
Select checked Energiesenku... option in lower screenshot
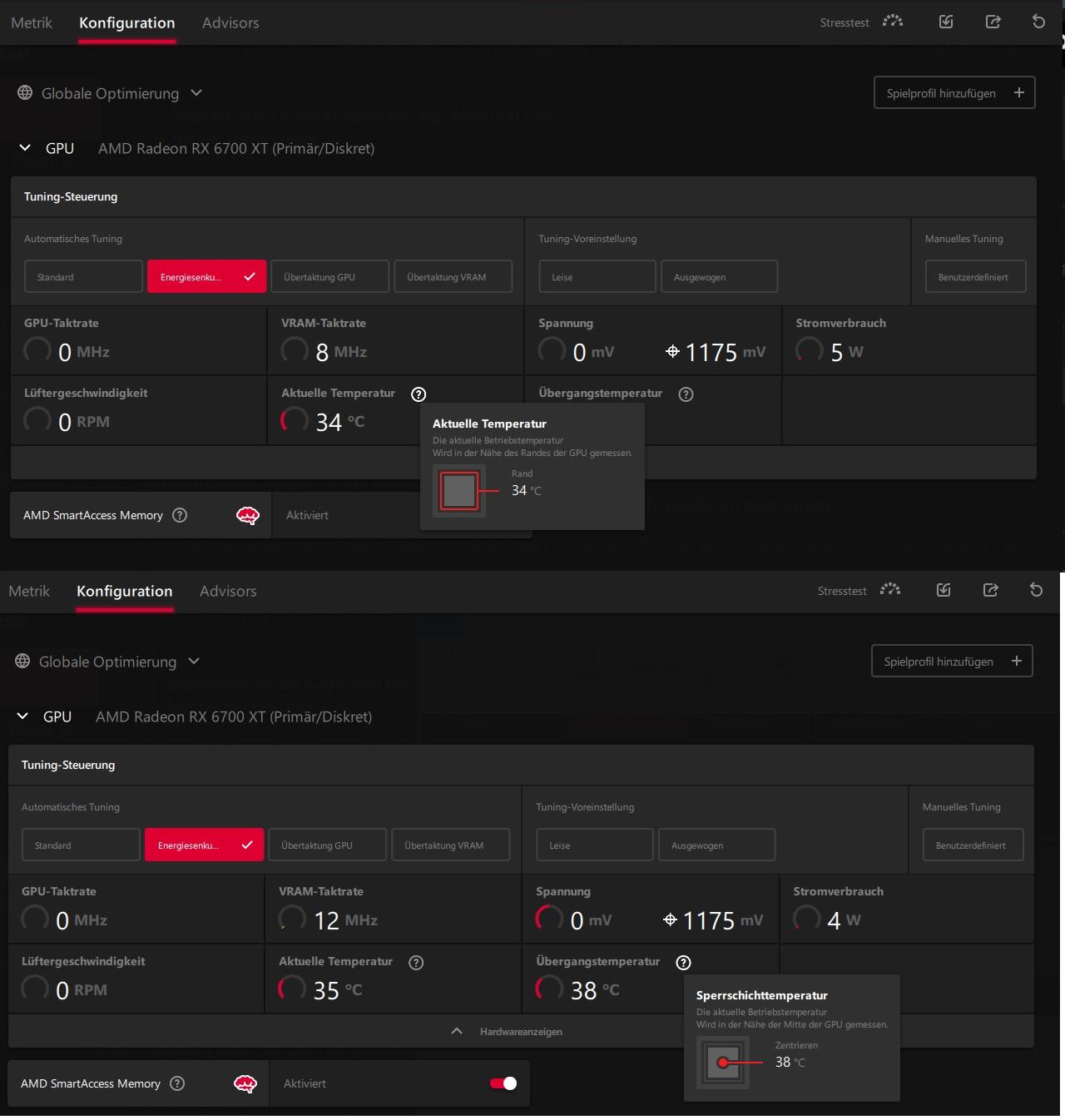[x=204, y=845]
